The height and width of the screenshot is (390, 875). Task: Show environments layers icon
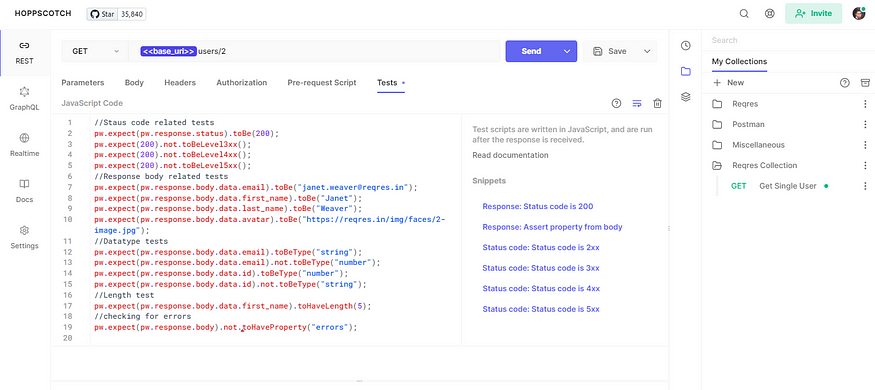(x=686, y=97)
